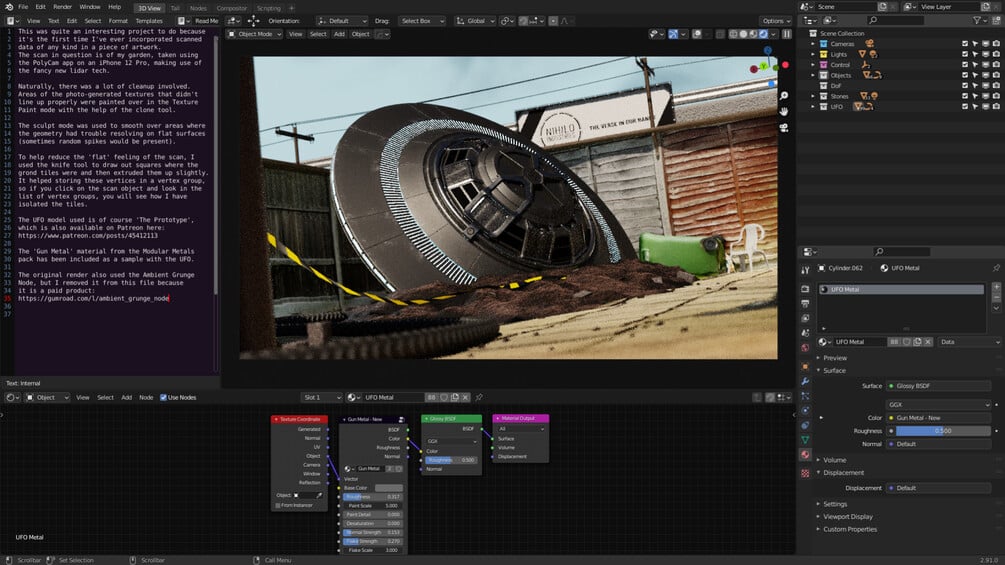Image resolution: width=1005 pixels, height=565 pixels.
Task: Open the Global transform orientation dropdown
Action: [476, 20]
